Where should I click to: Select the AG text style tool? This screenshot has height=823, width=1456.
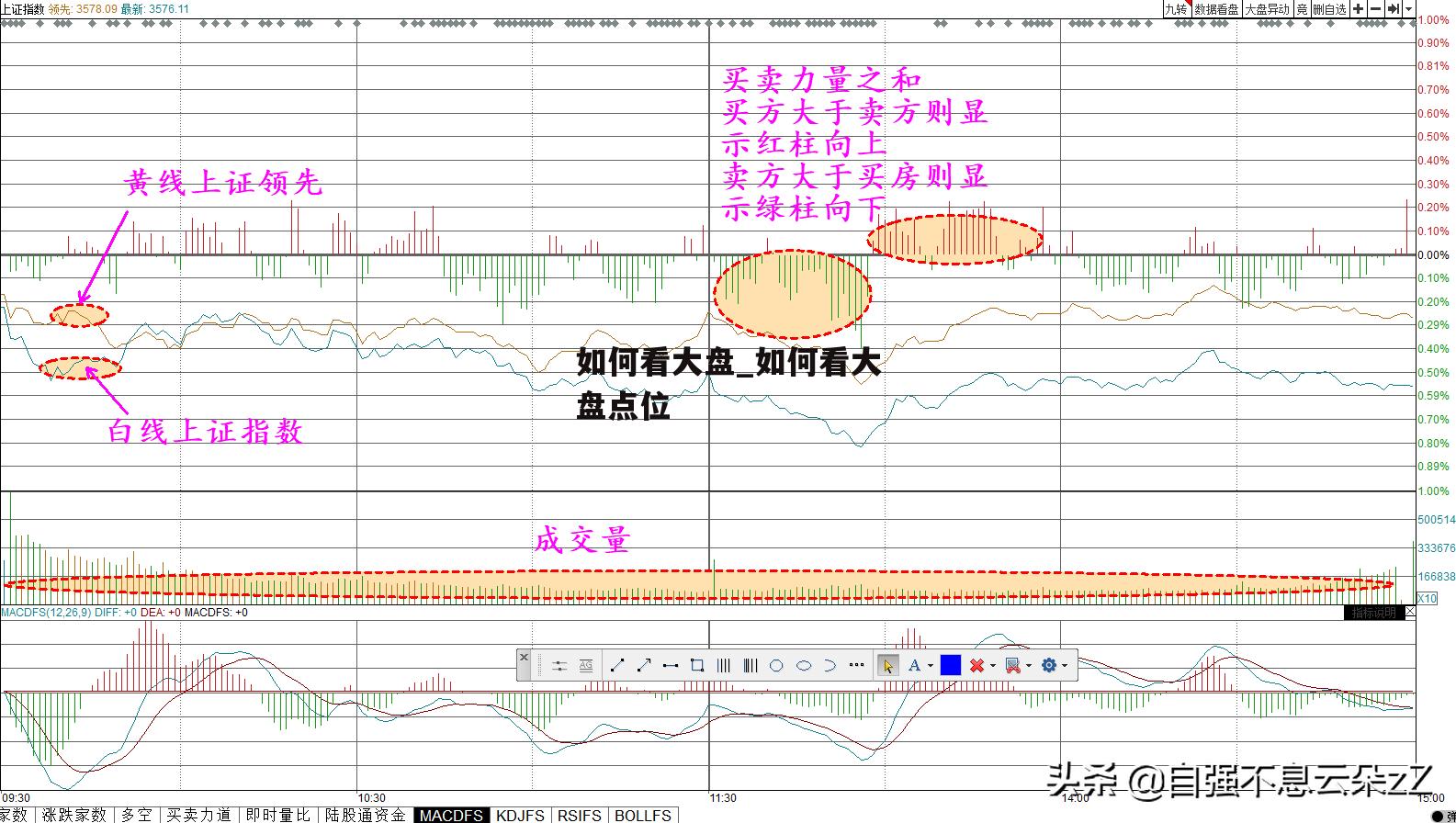(x=586, y=665)
